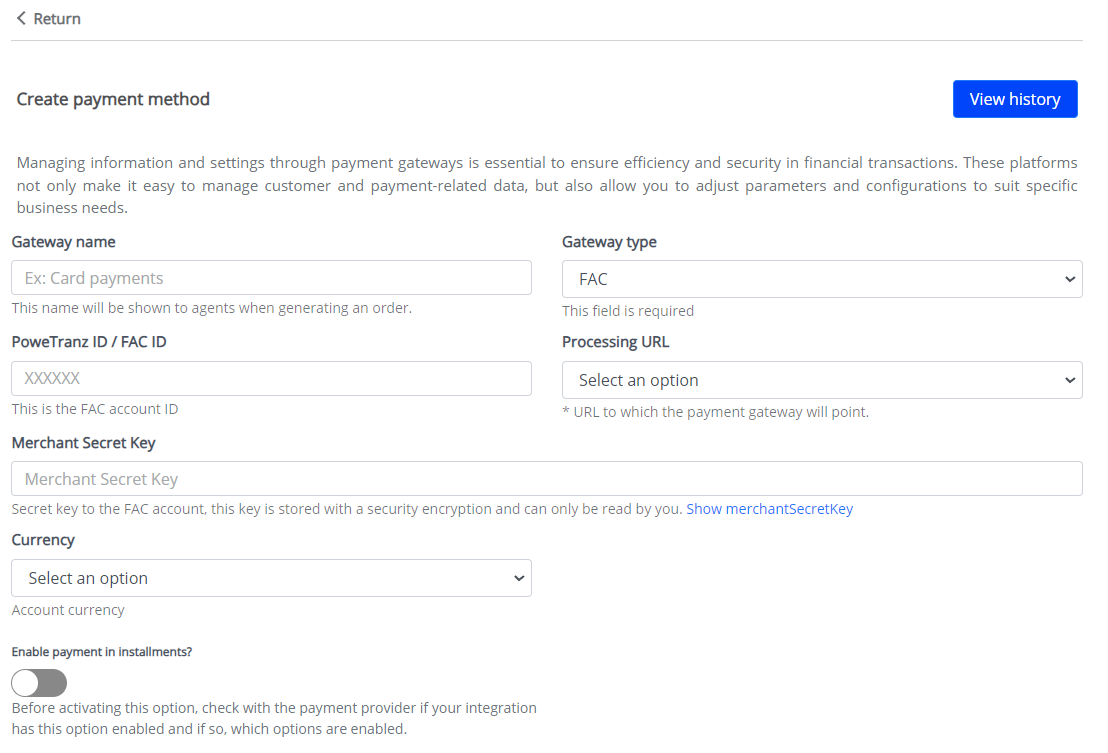
Task: Click into the PoweTranz ID / FAC ID field
Action: pyautogui.click(x=271, y=379)
